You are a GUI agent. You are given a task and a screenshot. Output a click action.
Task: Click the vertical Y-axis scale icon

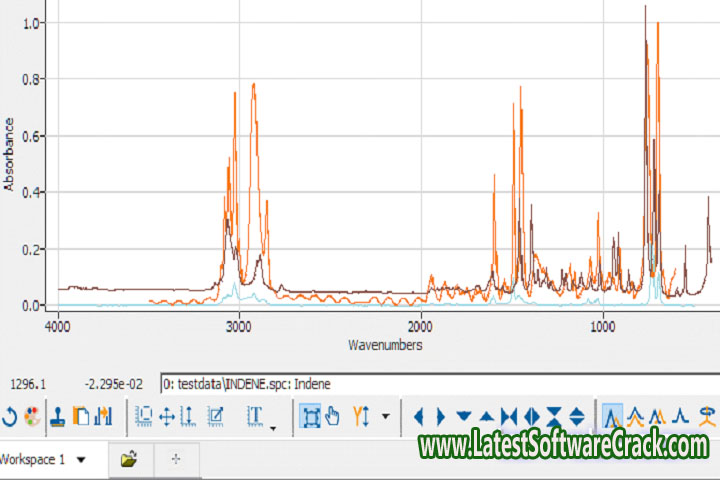click(x=187, y=415)
